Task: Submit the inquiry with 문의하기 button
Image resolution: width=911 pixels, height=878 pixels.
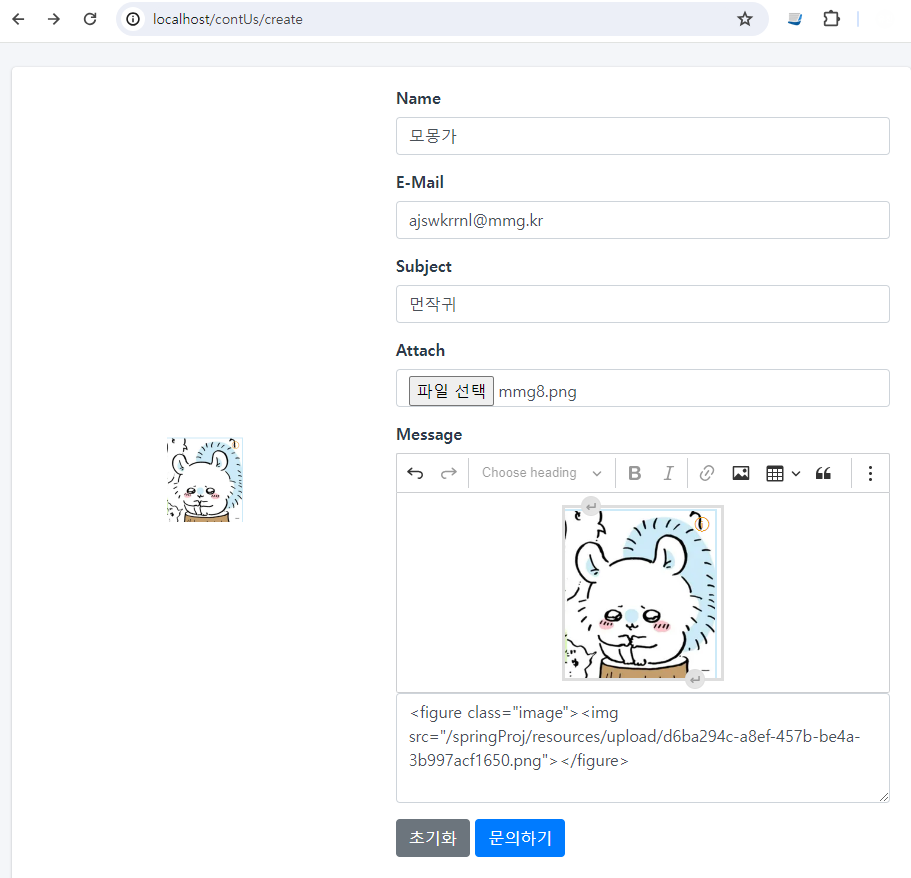Action: (x=520, y=838)
